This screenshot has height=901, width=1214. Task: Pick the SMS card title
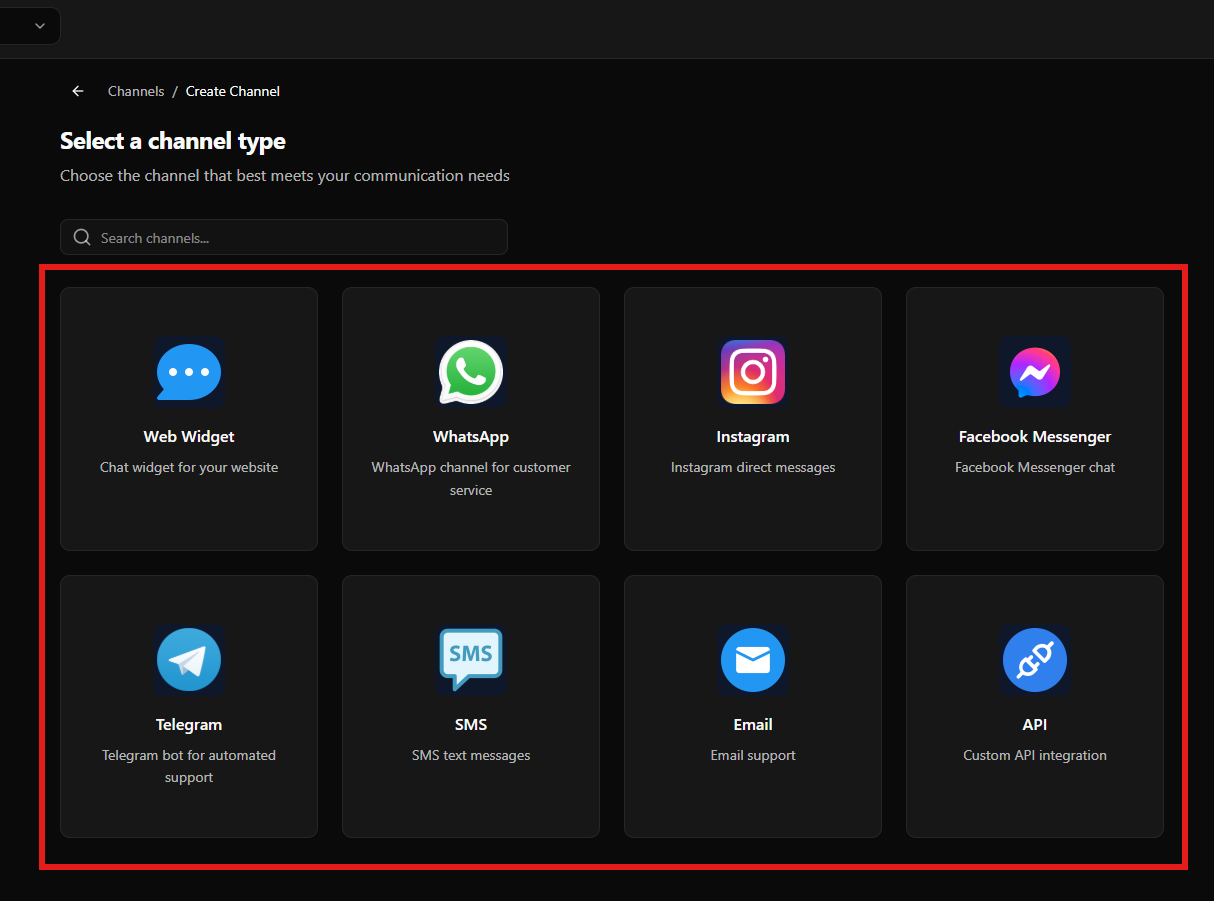[471, 725]
